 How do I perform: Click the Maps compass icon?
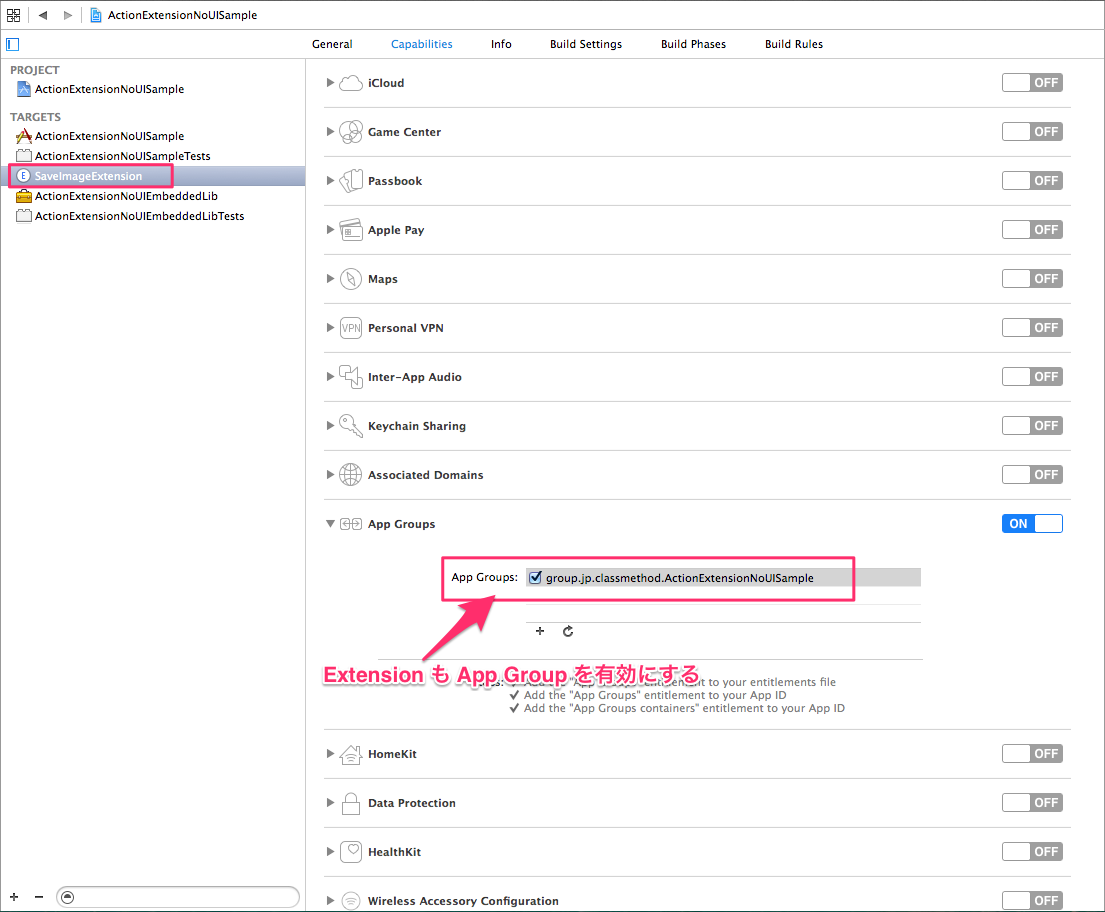pos(351,279)
